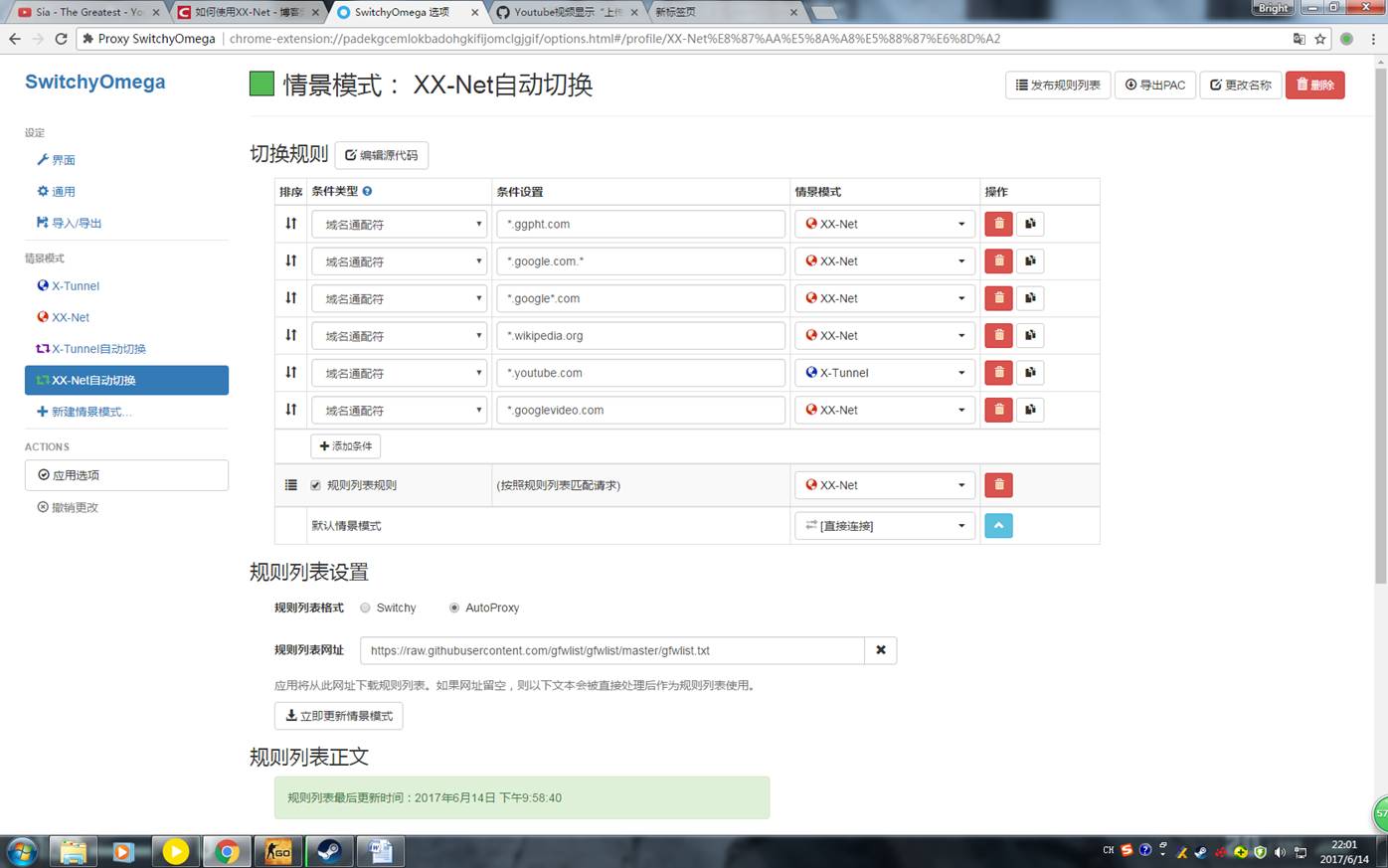1388x868 pixels.
Task: Click into the *.google.com.* condition input field
Action: 640,260
